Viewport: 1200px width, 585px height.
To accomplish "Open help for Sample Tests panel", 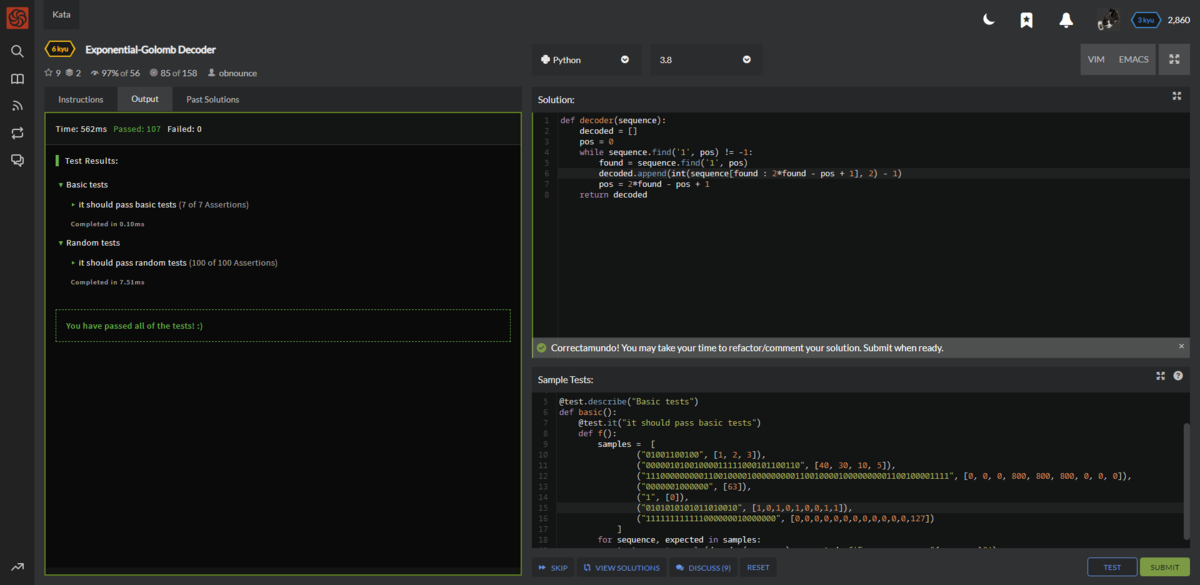I will point(1178,376).
